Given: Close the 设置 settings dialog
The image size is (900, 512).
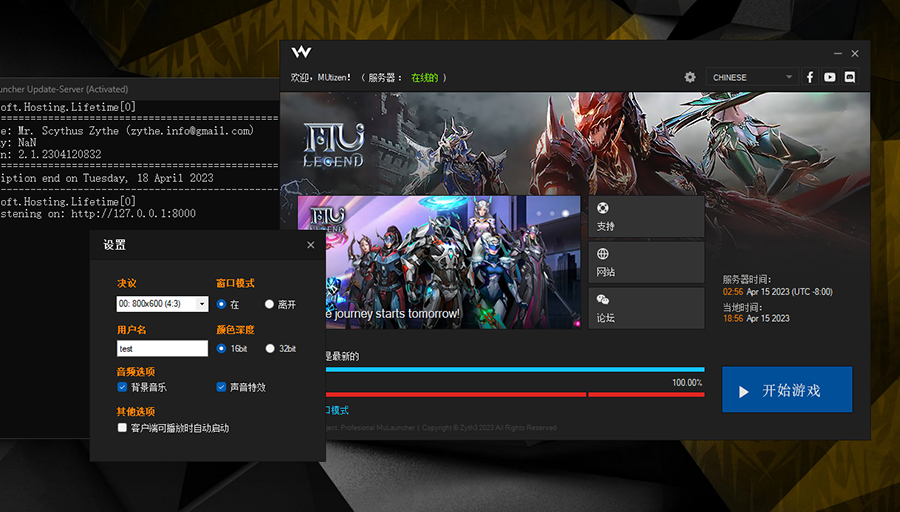Looking at the screenshot, I should pos(310,245).
